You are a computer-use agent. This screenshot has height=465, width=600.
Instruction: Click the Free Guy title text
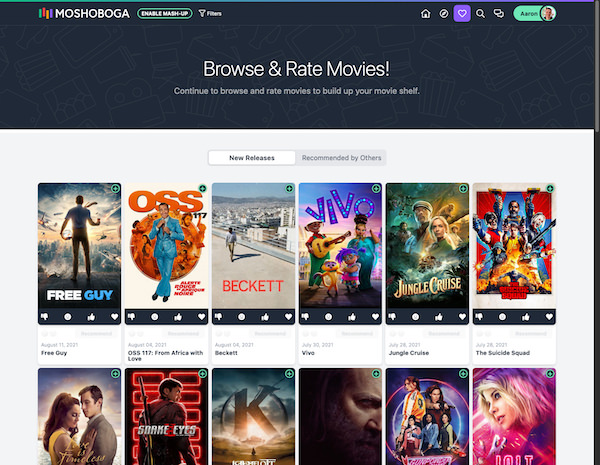[x=54, y=353]
